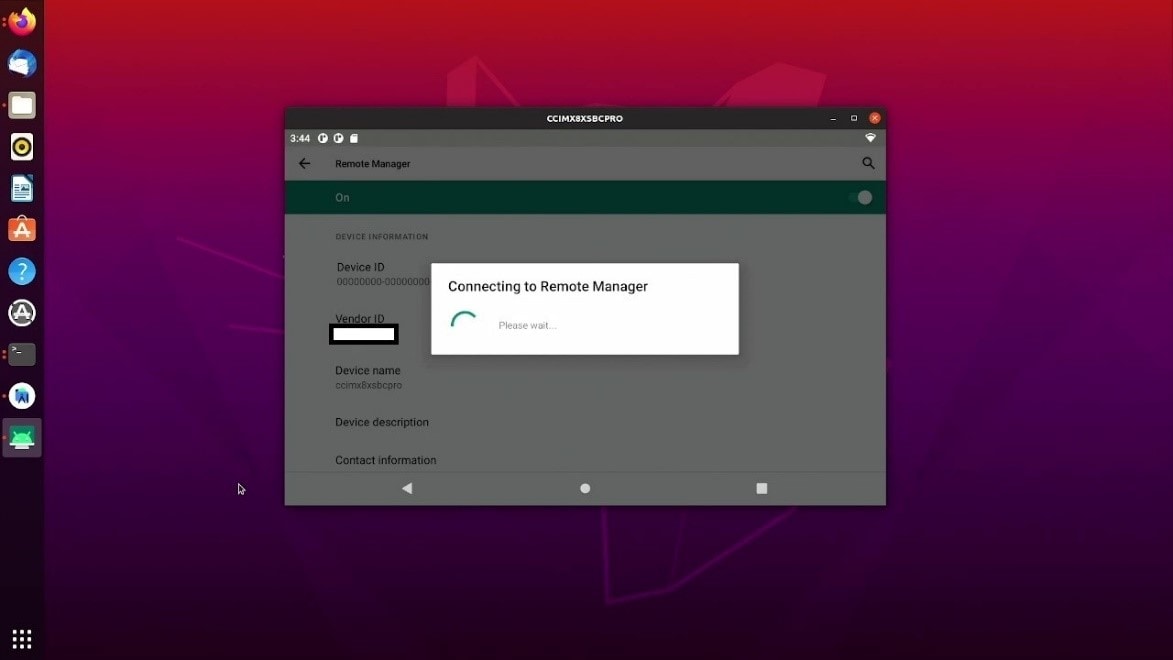Open Thunderbird mail from the dock

pyautogui.click(x=22, y=64)
